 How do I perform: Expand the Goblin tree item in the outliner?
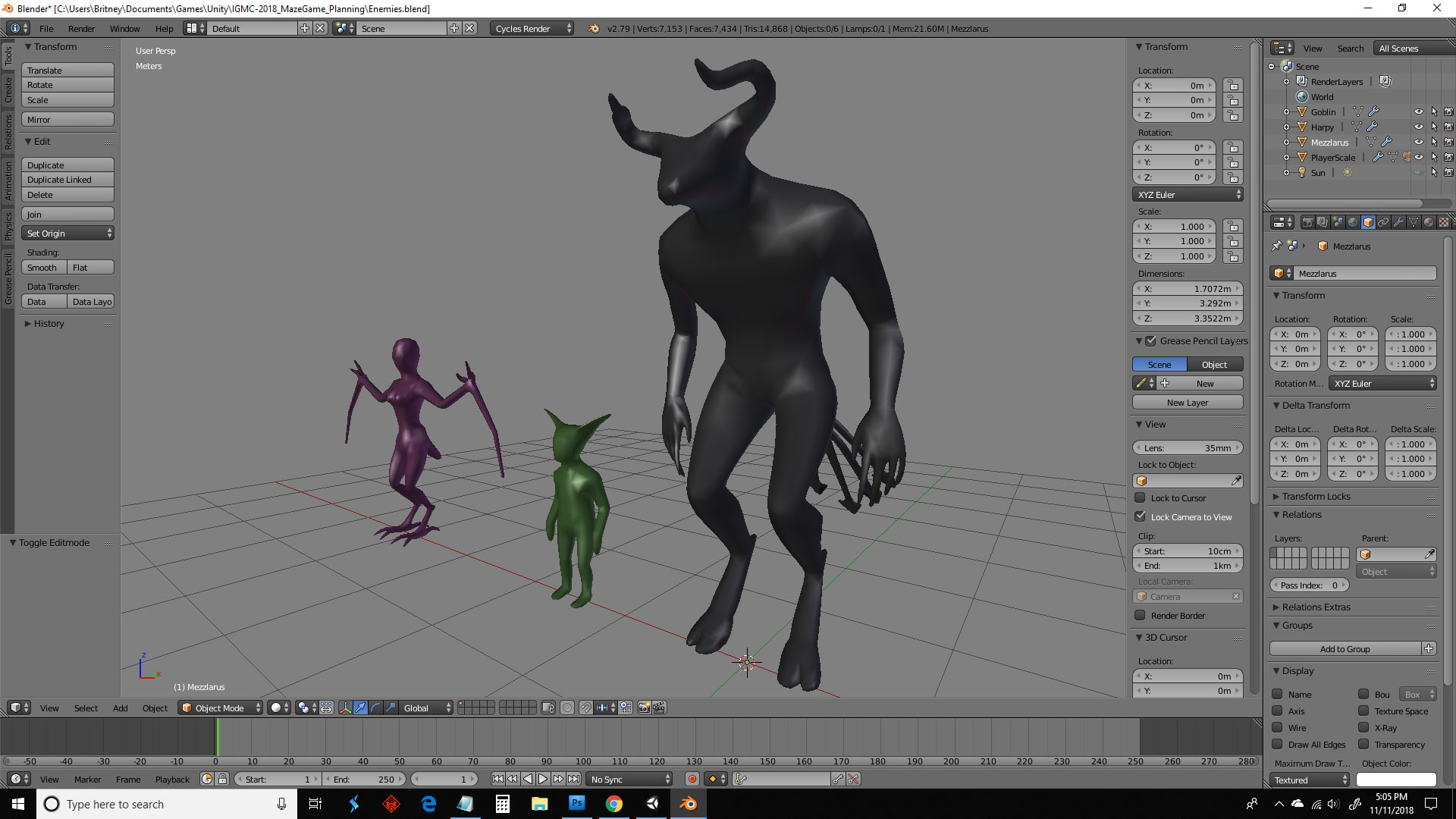click(x=1286, y=111)
